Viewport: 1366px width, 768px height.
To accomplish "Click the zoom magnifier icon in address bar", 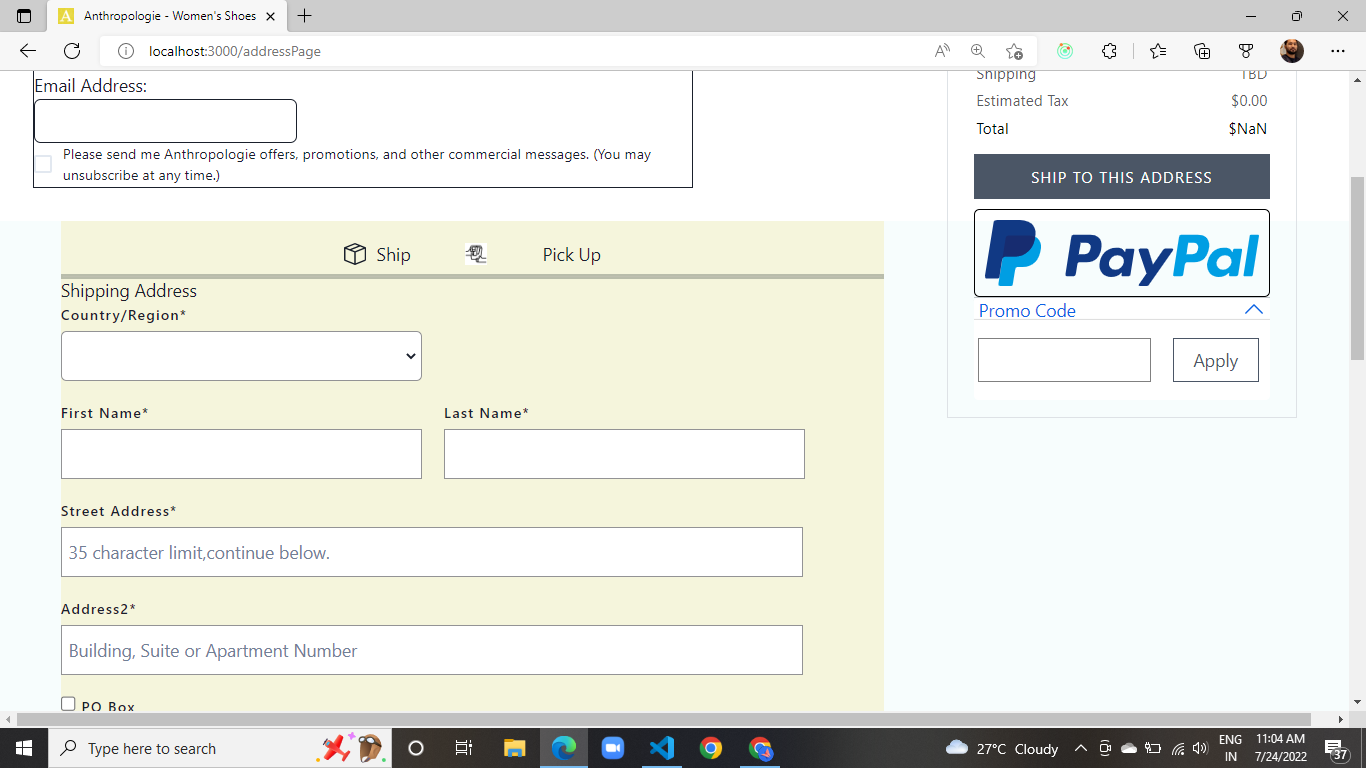I will tap(978, 51).
